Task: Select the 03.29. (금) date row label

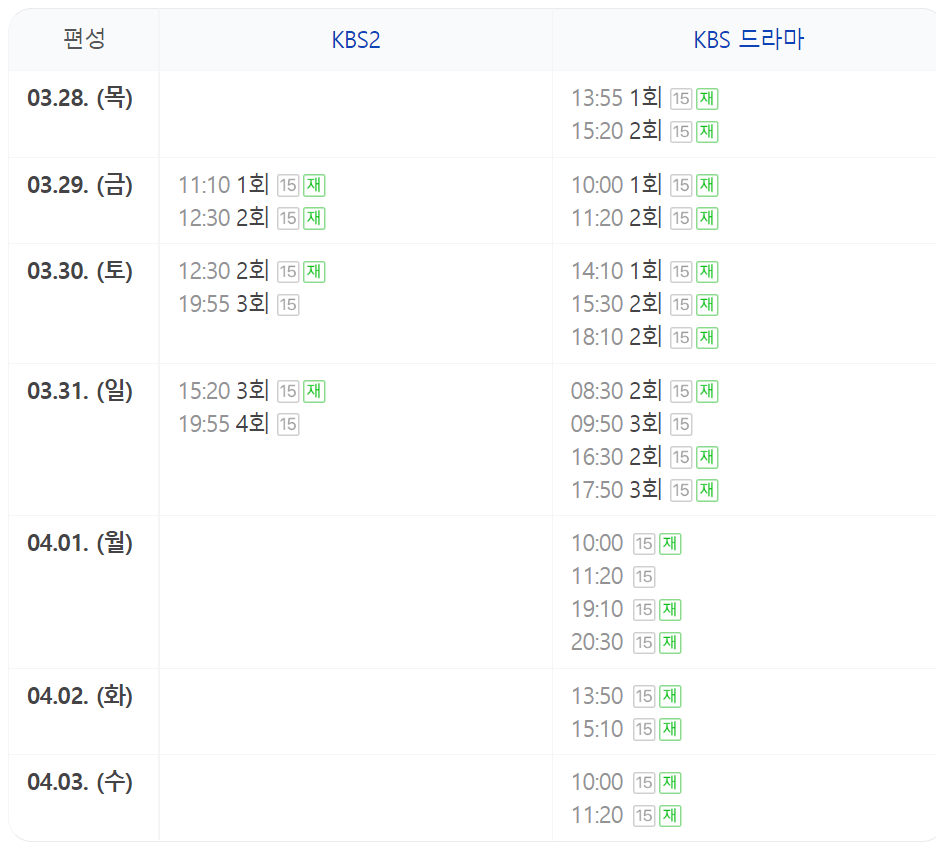Action: (x=80, y=184)
